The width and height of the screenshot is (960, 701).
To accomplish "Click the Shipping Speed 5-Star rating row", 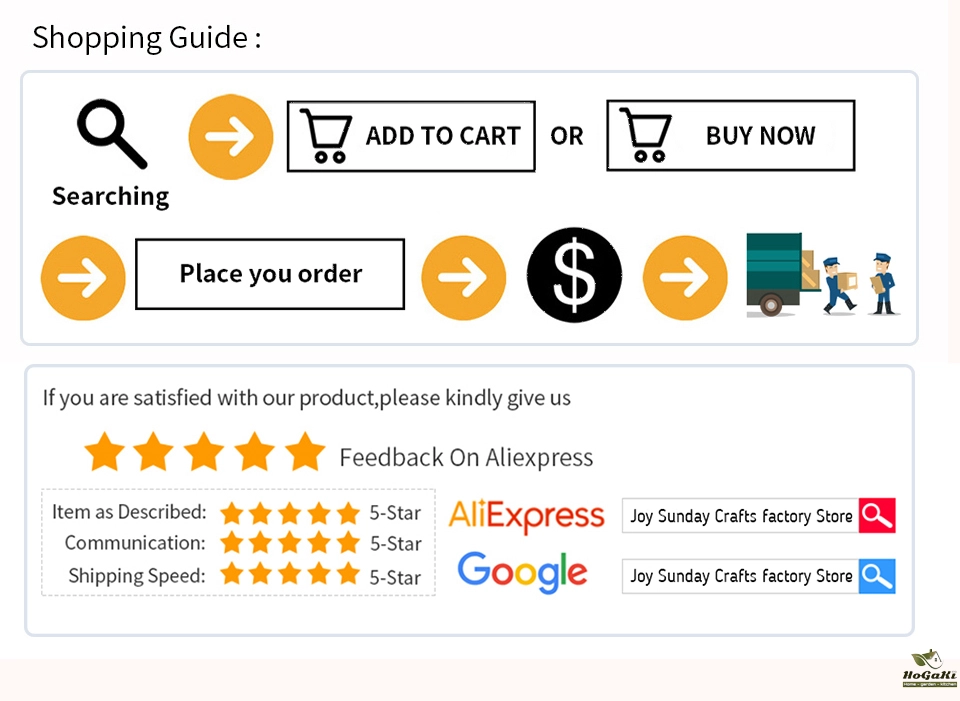I will pyautogui.click(x=290, y=575).
